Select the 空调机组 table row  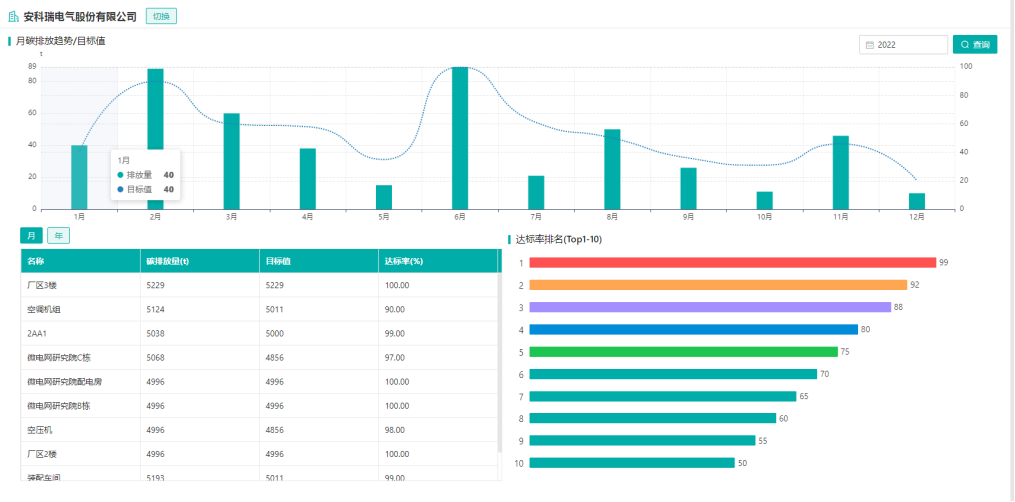(x=259, y=309)
